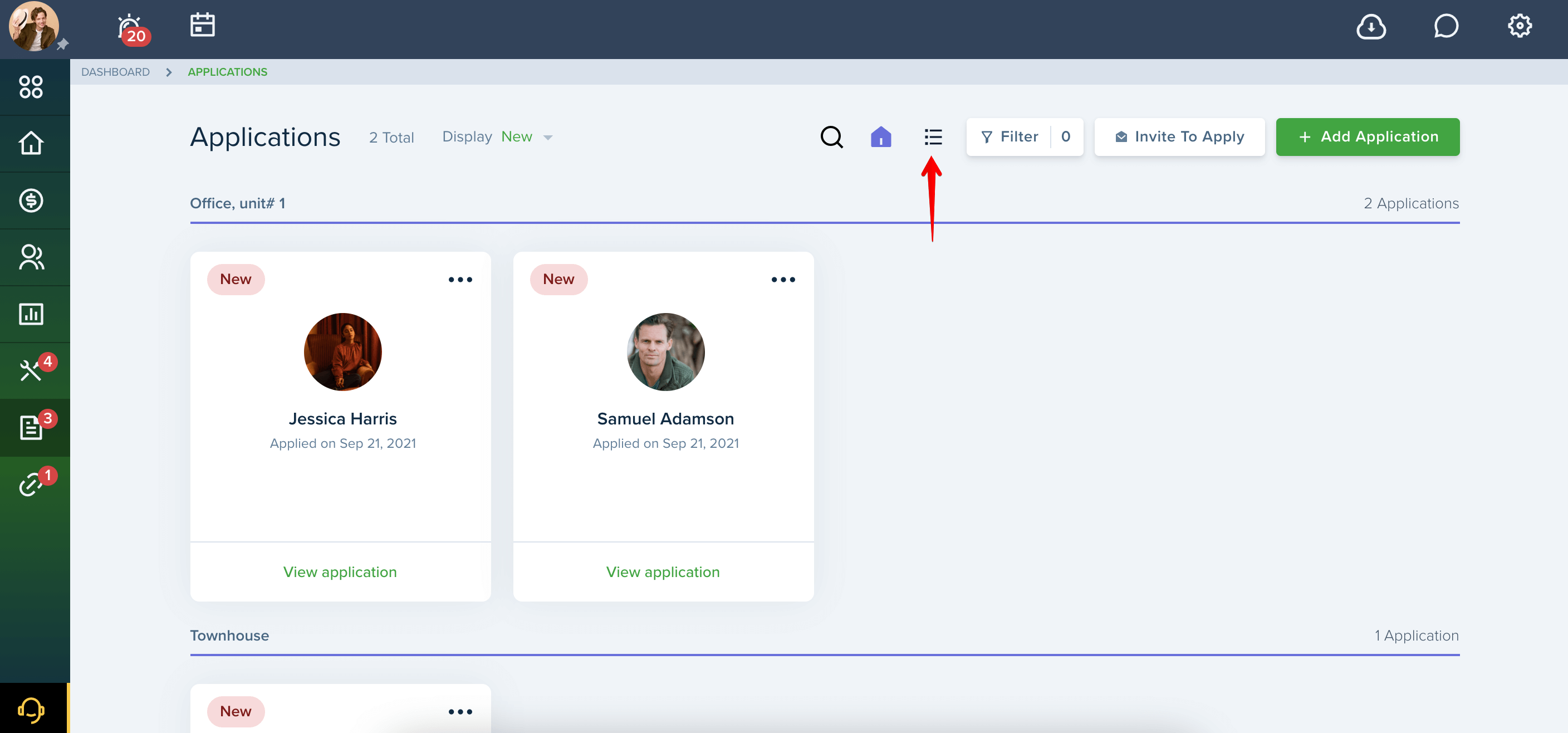1568x733 pixels.
Task: Click the 1 Application count label
Action: 1416,636
